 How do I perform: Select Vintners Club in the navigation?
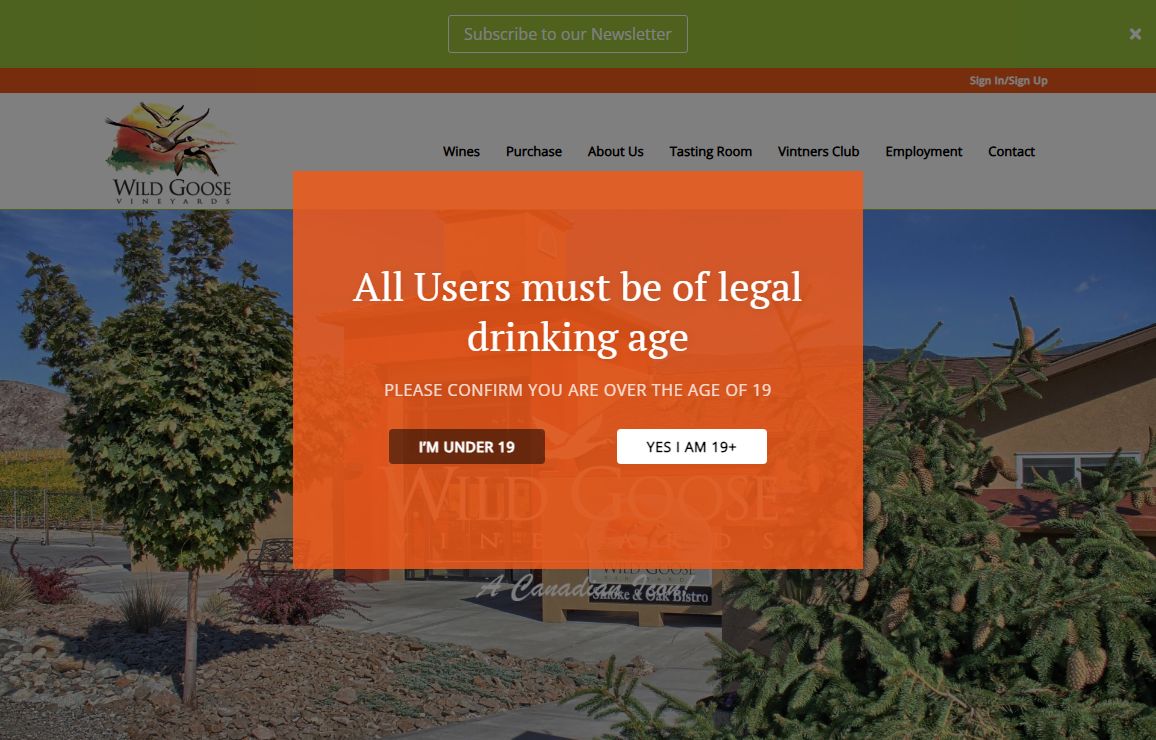818,151
